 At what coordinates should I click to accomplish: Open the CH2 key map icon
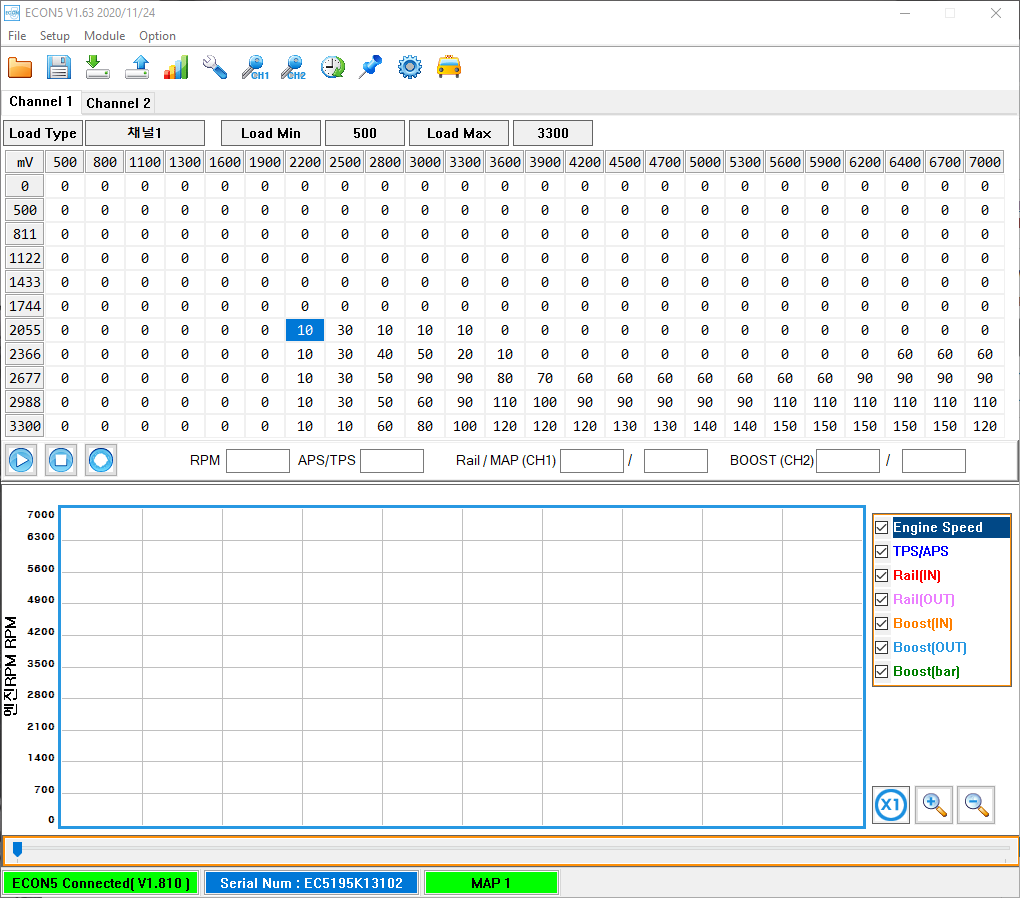(x=293, y=66)
